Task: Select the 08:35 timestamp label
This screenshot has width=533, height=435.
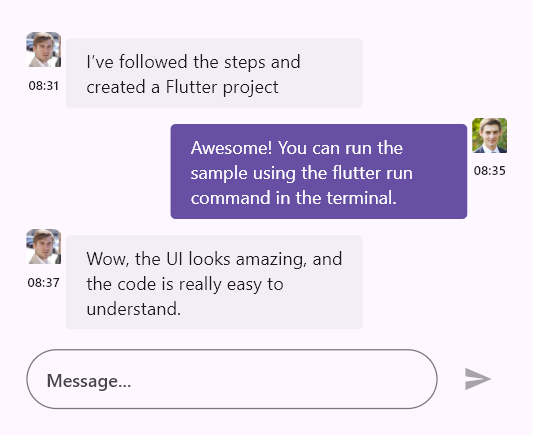Action: coord(489,171)
